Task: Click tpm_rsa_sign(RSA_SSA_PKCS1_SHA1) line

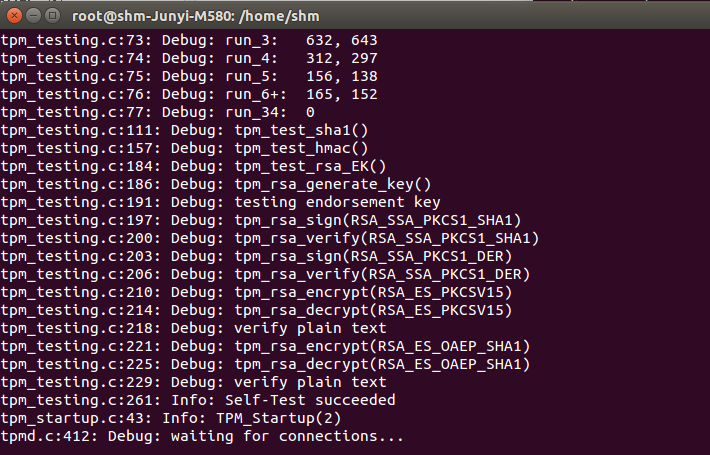Action: coord(261,220)
